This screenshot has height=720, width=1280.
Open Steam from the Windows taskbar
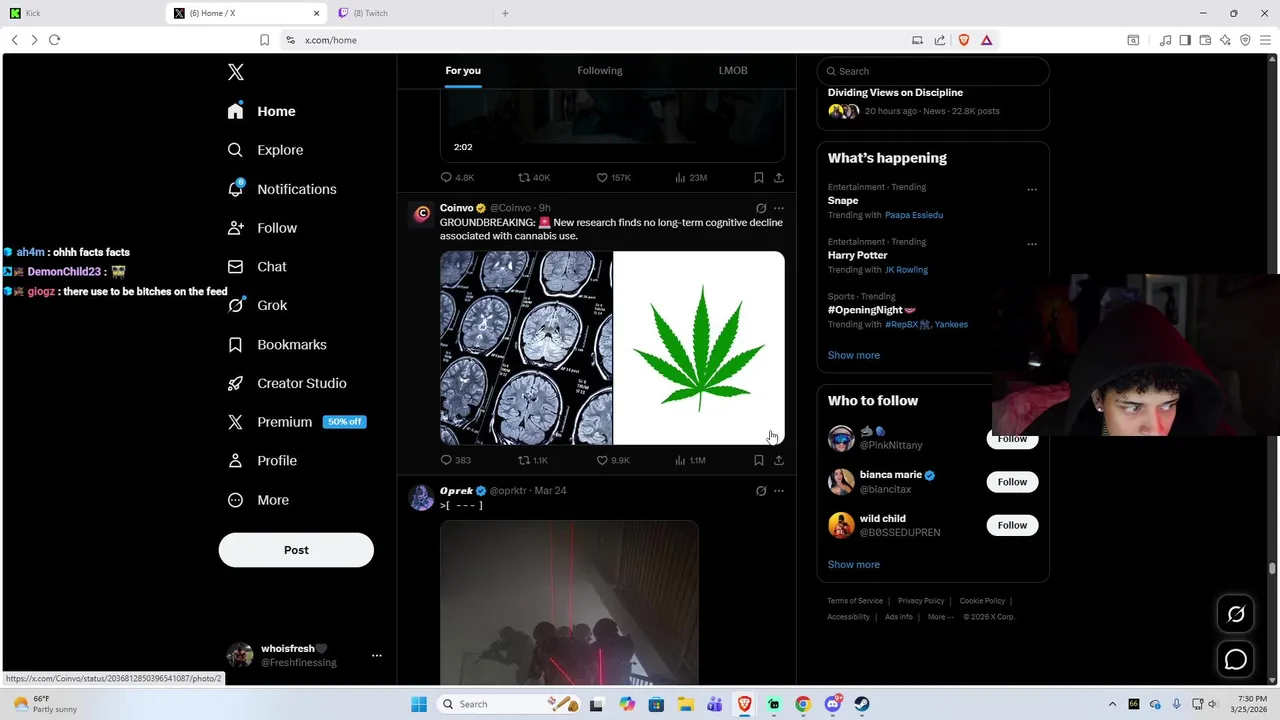click(x=862, y=704)
